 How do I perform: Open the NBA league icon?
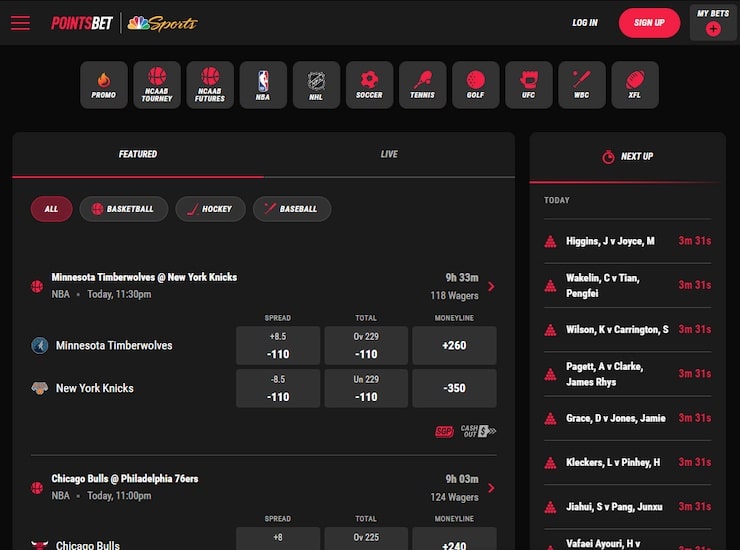coord(263,84)
